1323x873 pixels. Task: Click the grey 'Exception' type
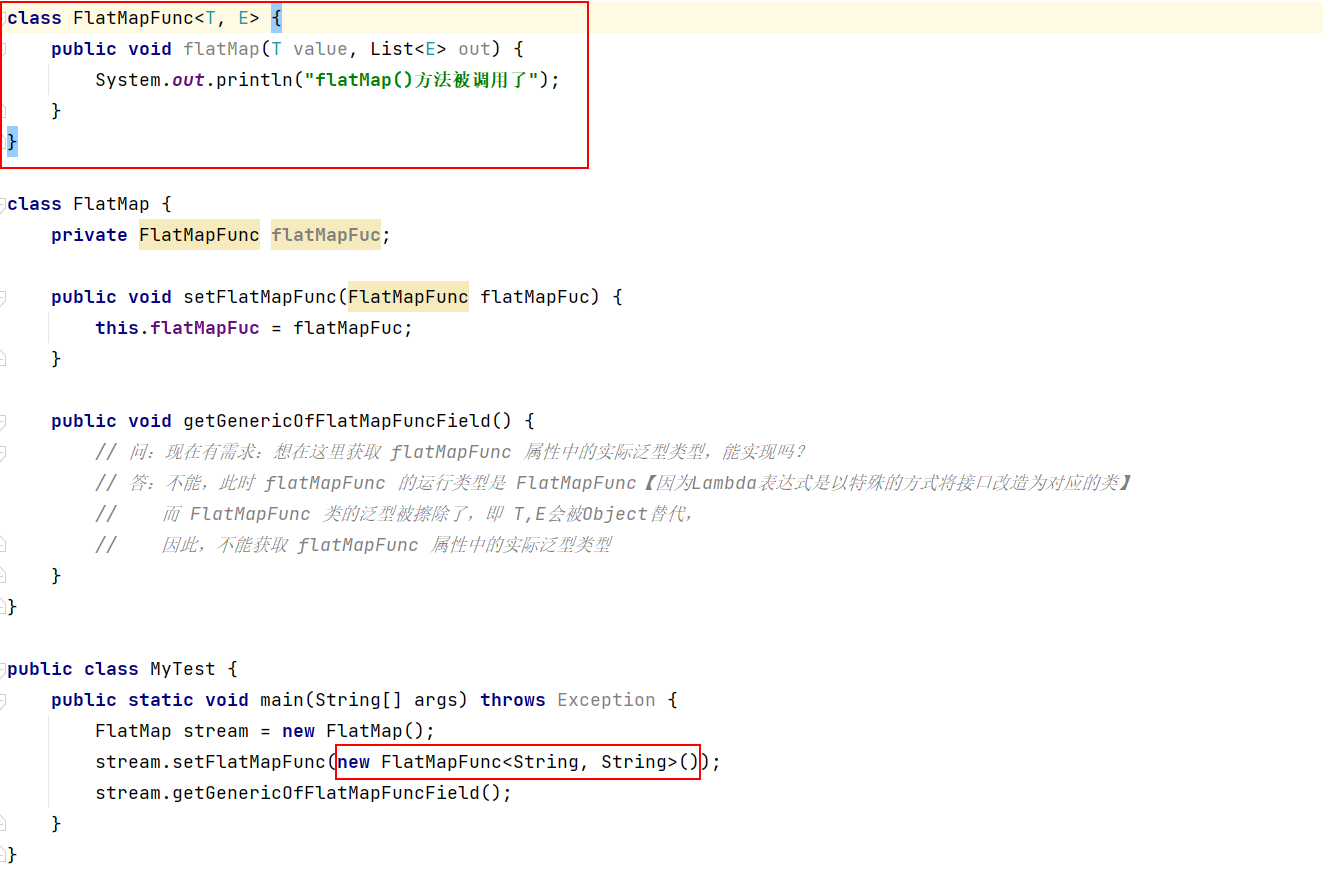click(606, 700)
